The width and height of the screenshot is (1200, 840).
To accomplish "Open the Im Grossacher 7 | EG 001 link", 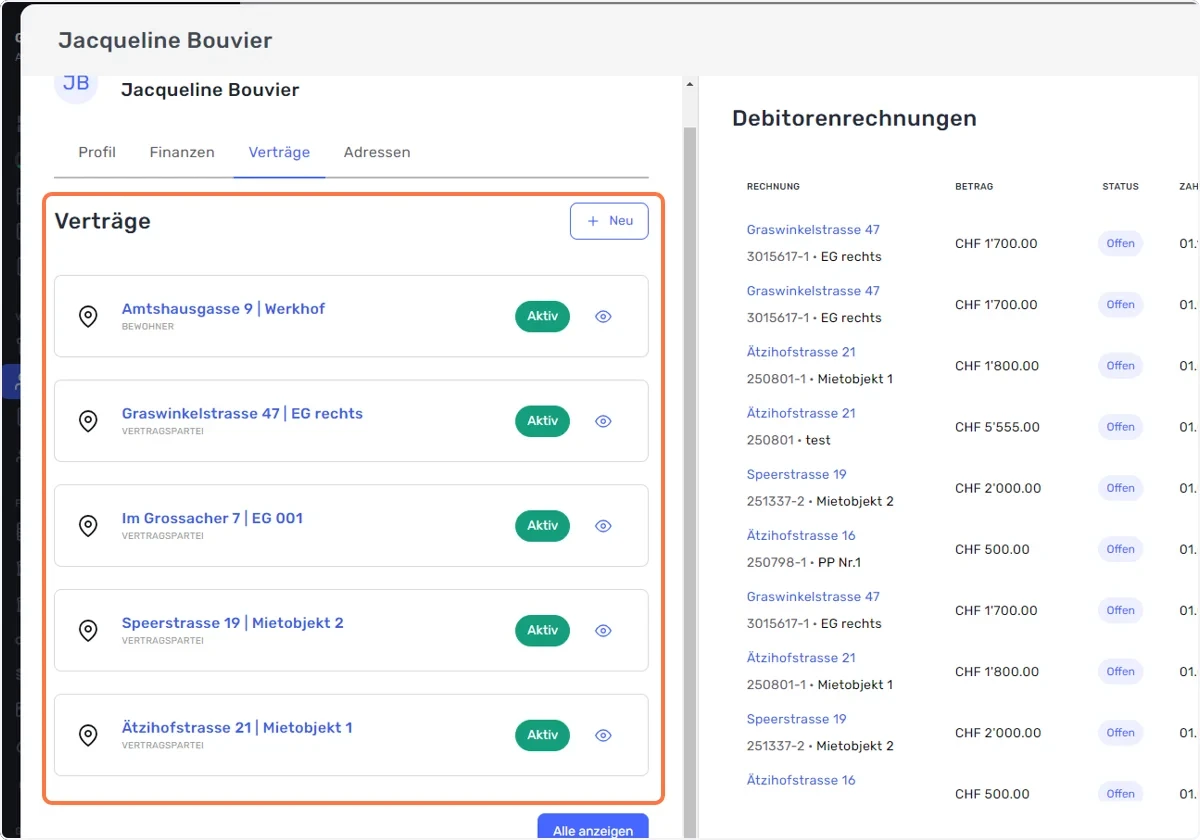I will click(212, 518).
